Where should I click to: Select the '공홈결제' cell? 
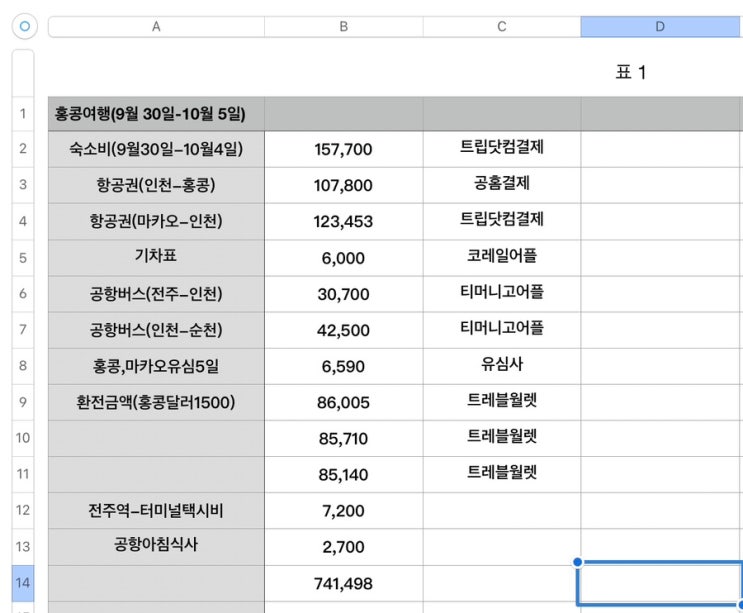point(502,185)
